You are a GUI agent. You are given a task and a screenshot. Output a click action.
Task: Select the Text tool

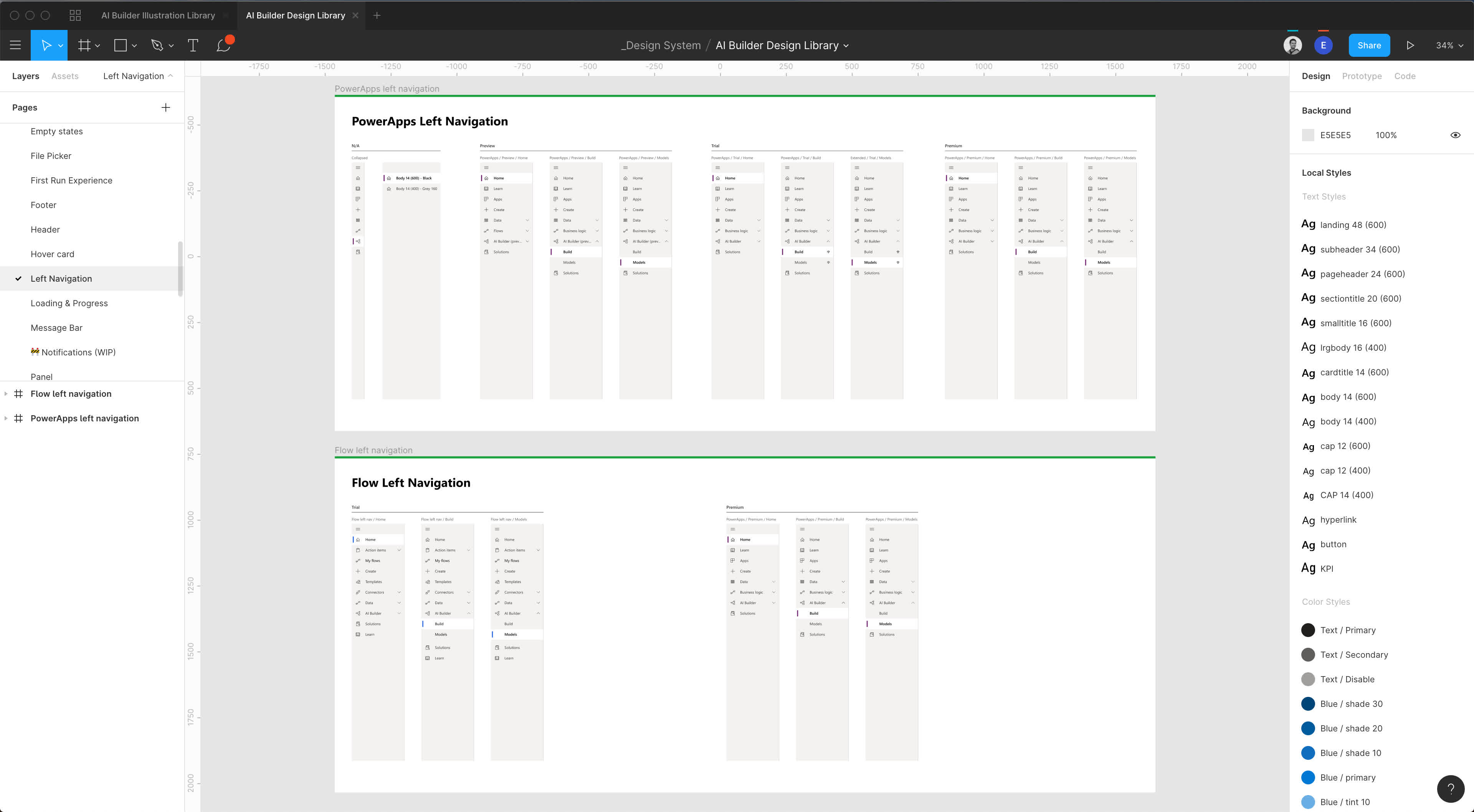pos(193,45)
